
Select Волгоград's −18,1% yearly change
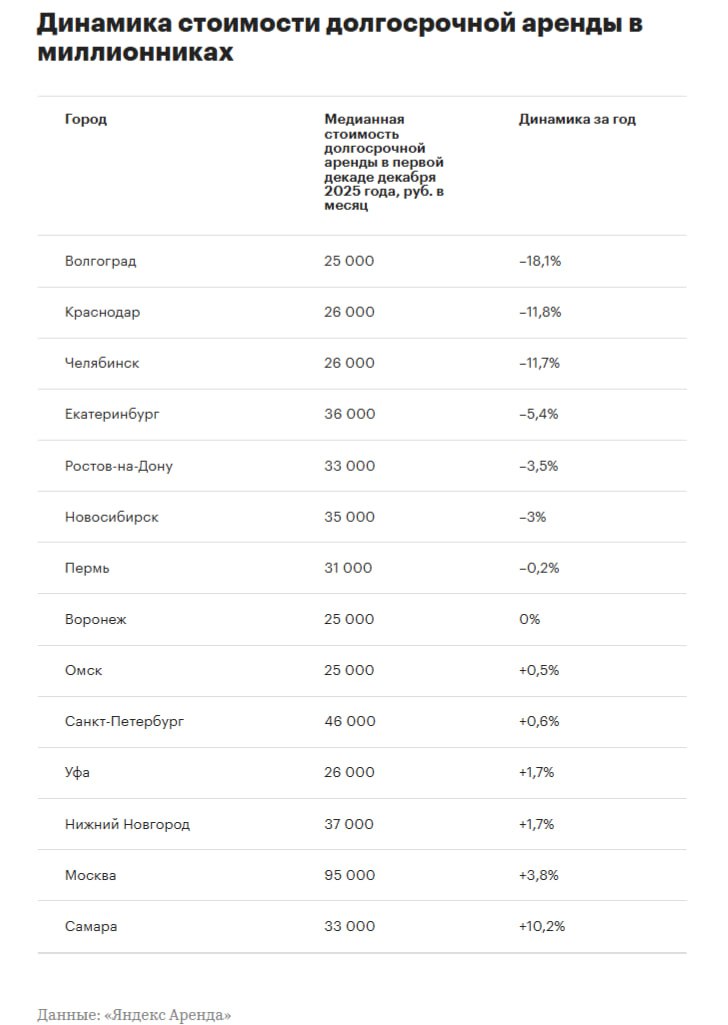pos(540,261)
